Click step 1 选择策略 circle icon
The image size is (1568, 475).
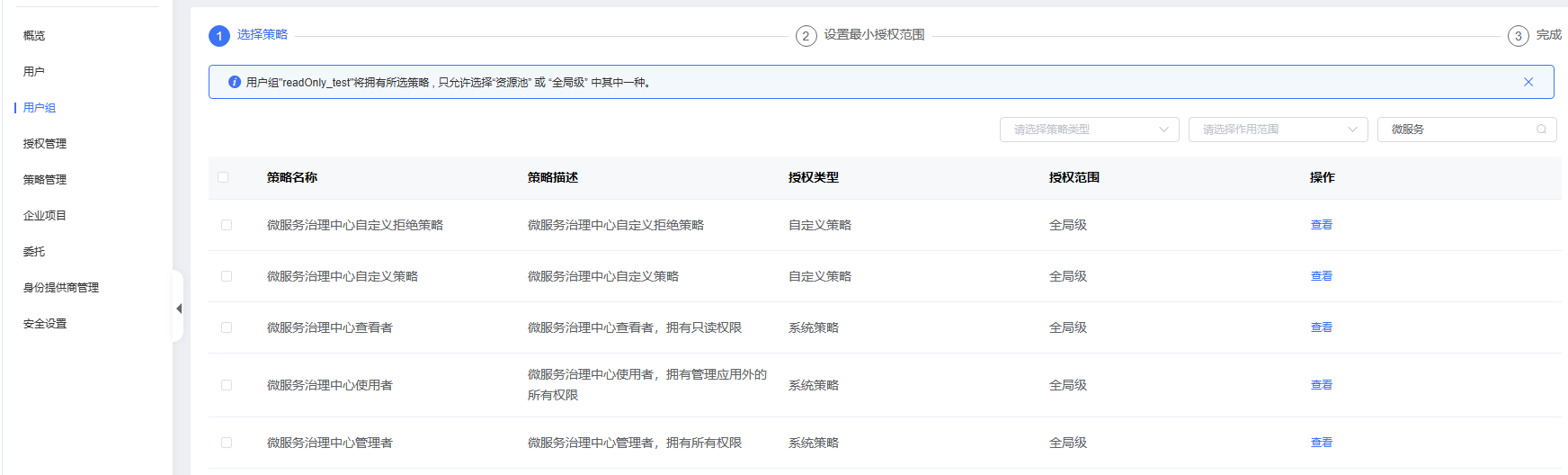point(219,36)
